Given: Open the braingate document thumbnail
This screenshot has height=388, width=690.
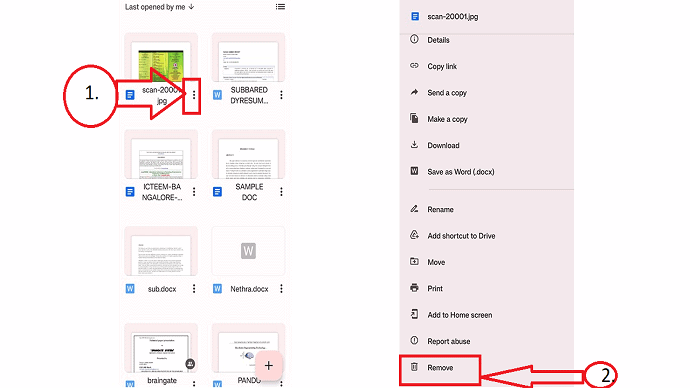Looking at the screenshot, I should point(161,348).
